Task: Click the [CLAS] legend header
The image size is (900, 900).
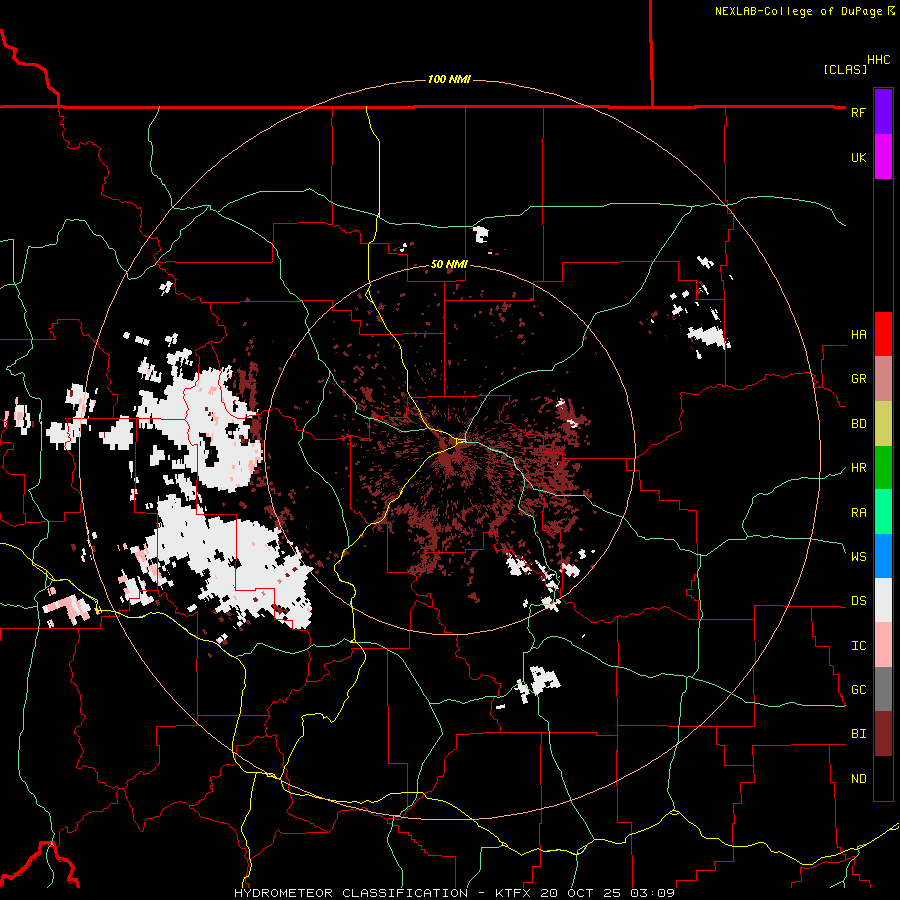Action: coord(845,69)
